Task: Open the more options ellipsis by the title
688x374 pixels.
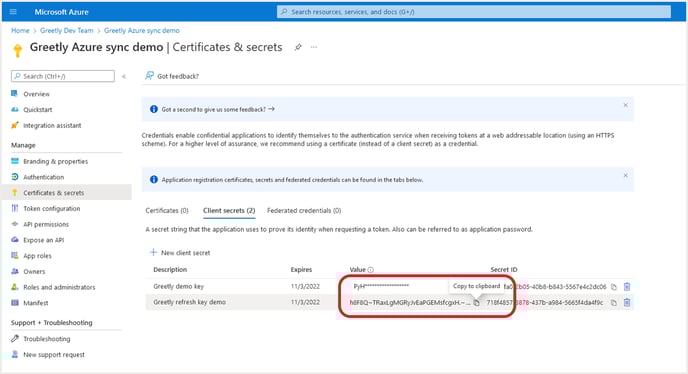Action: [314, 47]
